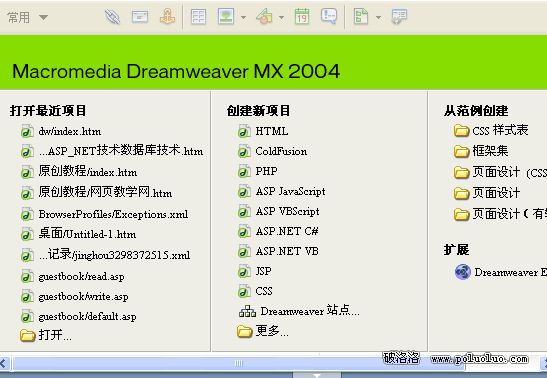Click the Date insert icon
This screenshot has width=547, height=378.
[x=302, y=16]
